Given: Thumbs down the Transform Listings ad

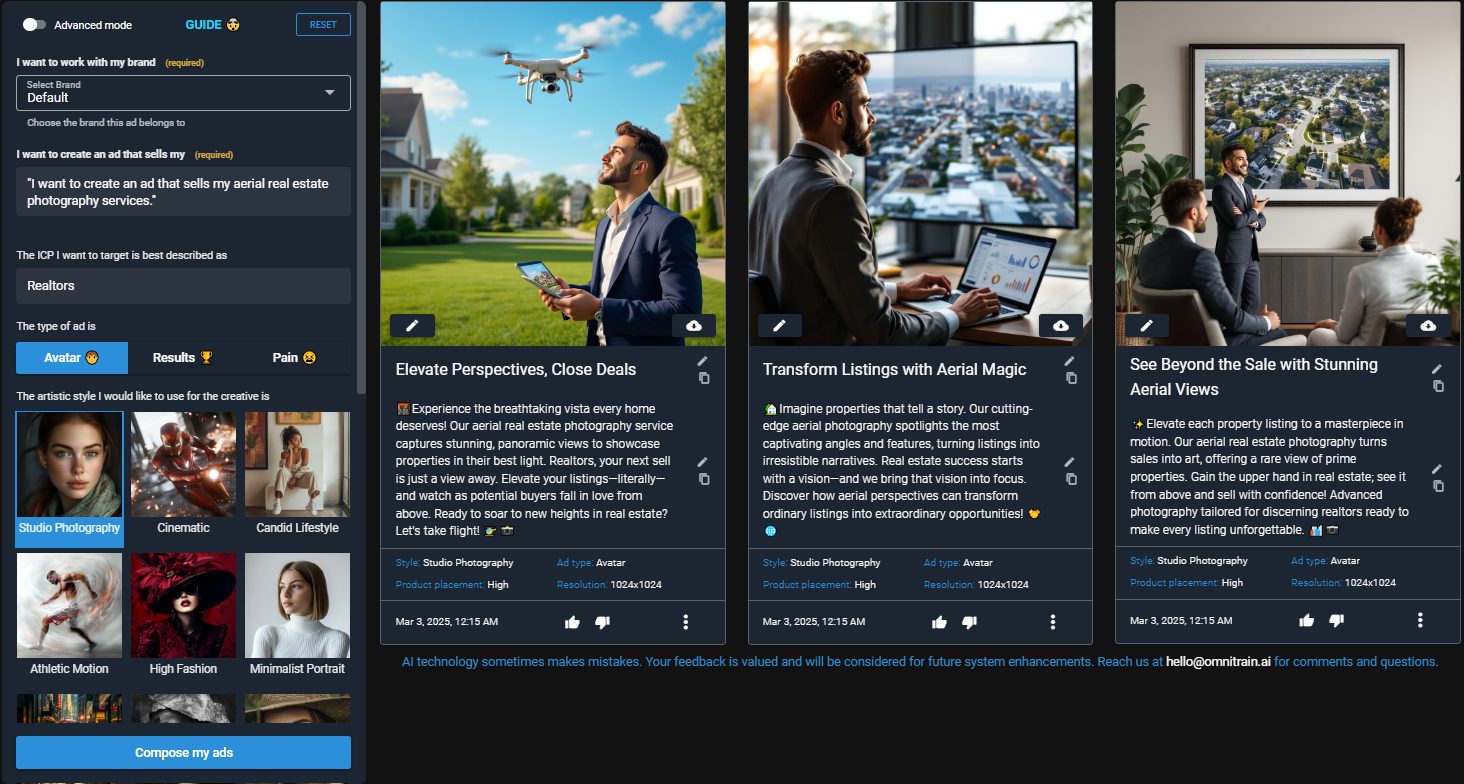Looking at the screenshot, I should pos(969,622).
